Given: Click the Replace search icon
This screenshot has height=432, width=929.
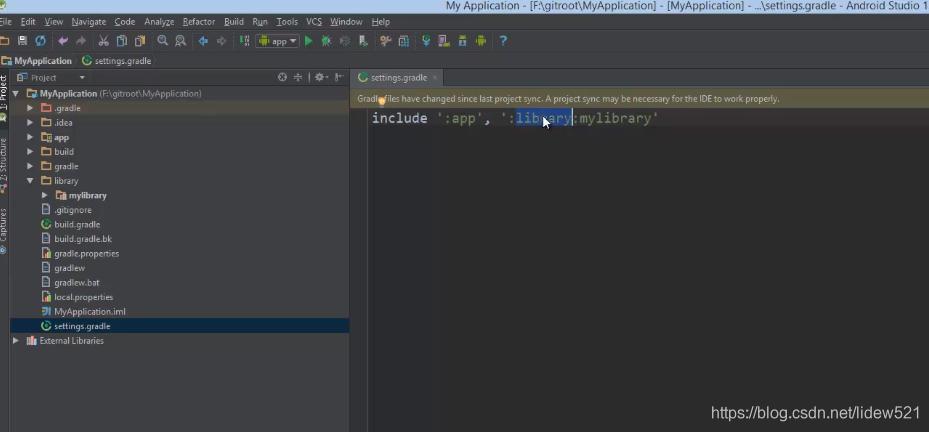Looking at the screenshot, I should click(x=181, y=41).
